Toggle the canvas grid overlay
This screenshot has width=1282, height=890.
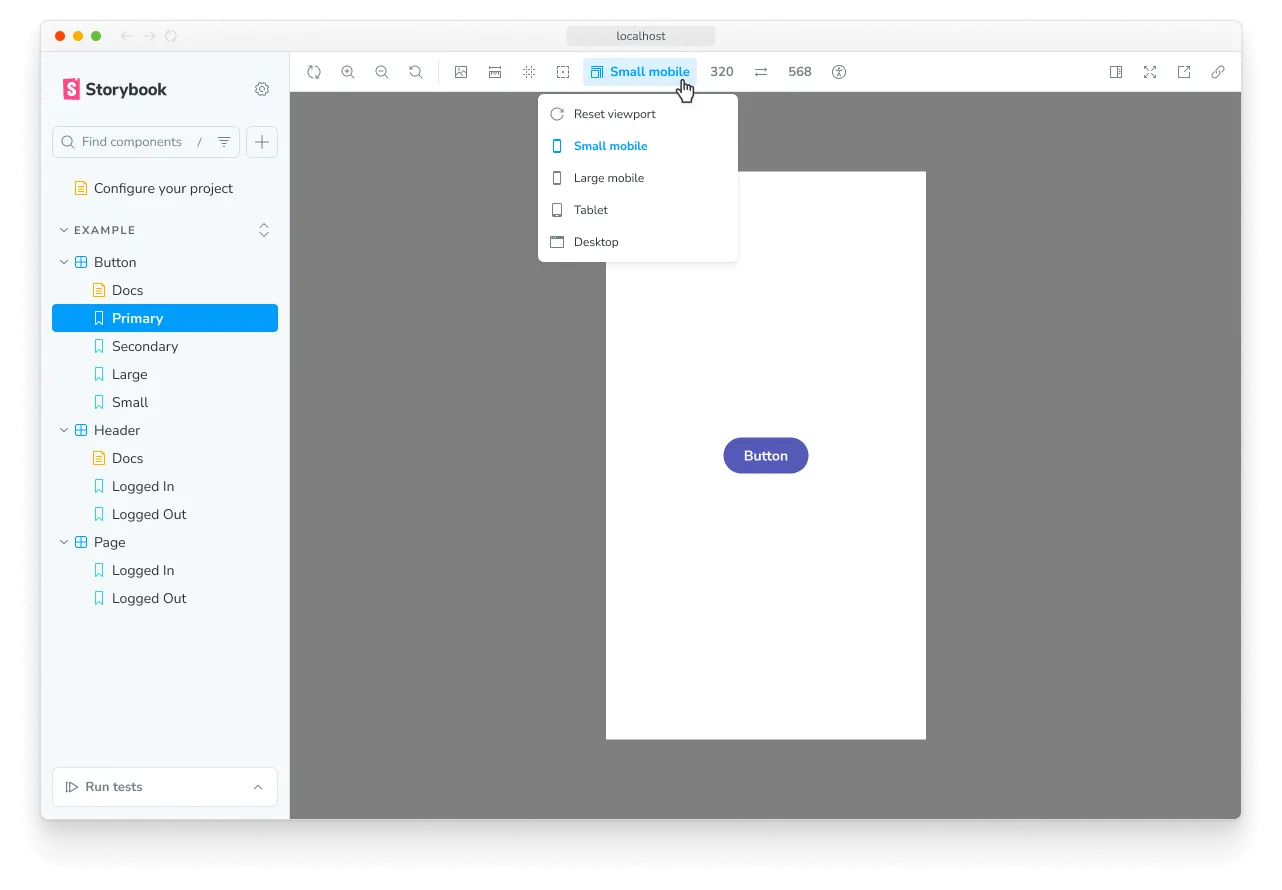pyautogui.click(x=529, y=71)
